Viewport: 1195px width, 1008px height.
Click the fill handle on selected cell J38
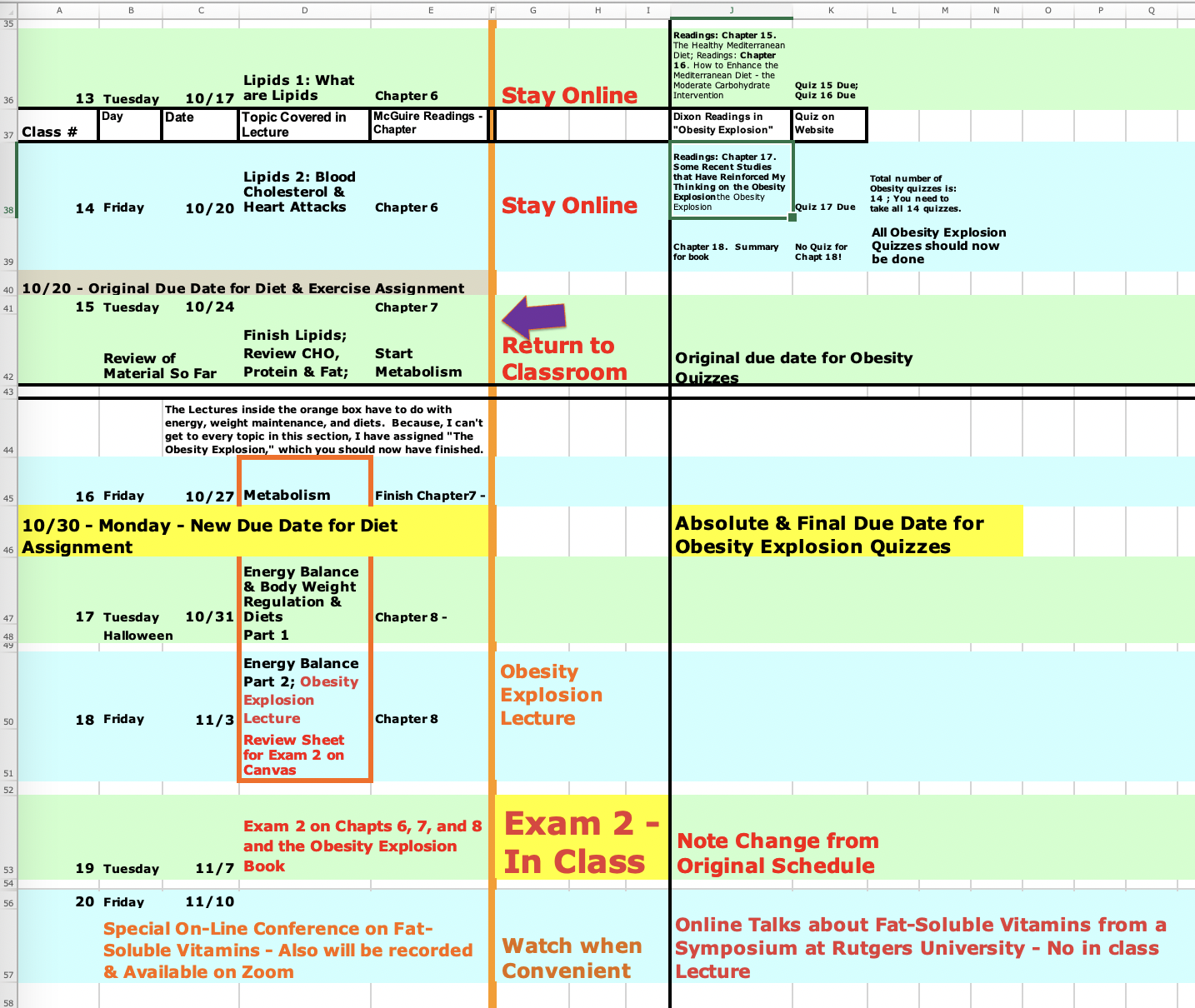(x=792, y=217)
